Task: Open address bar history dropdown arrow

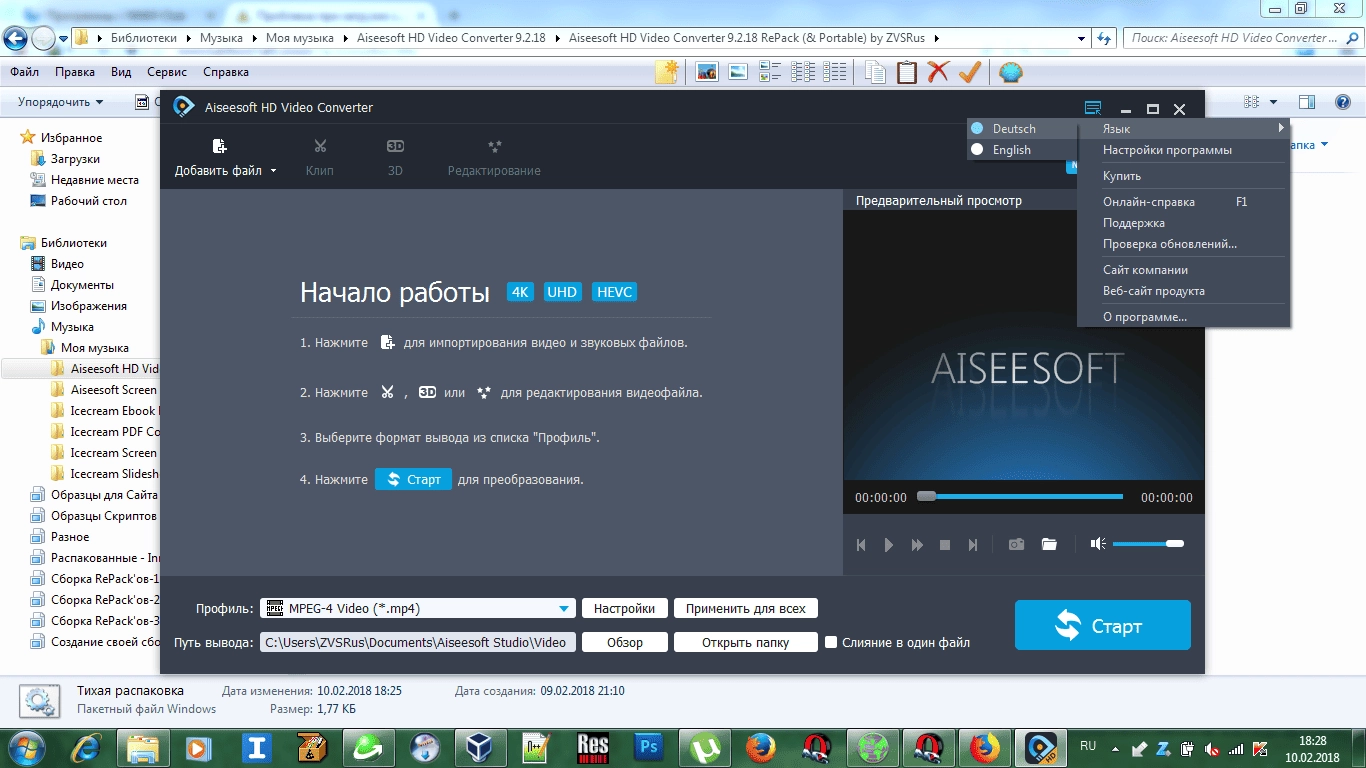Action: 1082,38
